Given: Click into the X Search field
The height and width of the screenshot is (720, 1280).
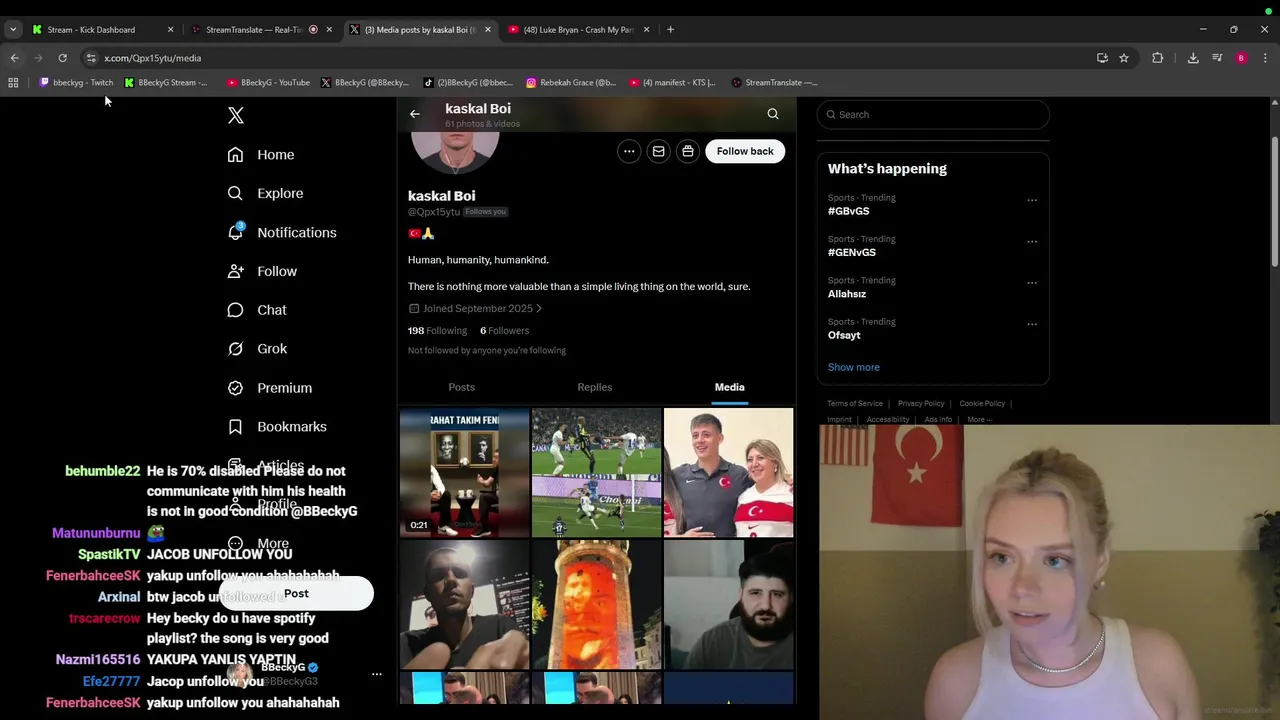Looking at the screenshot, I should [x=933, y=115].
